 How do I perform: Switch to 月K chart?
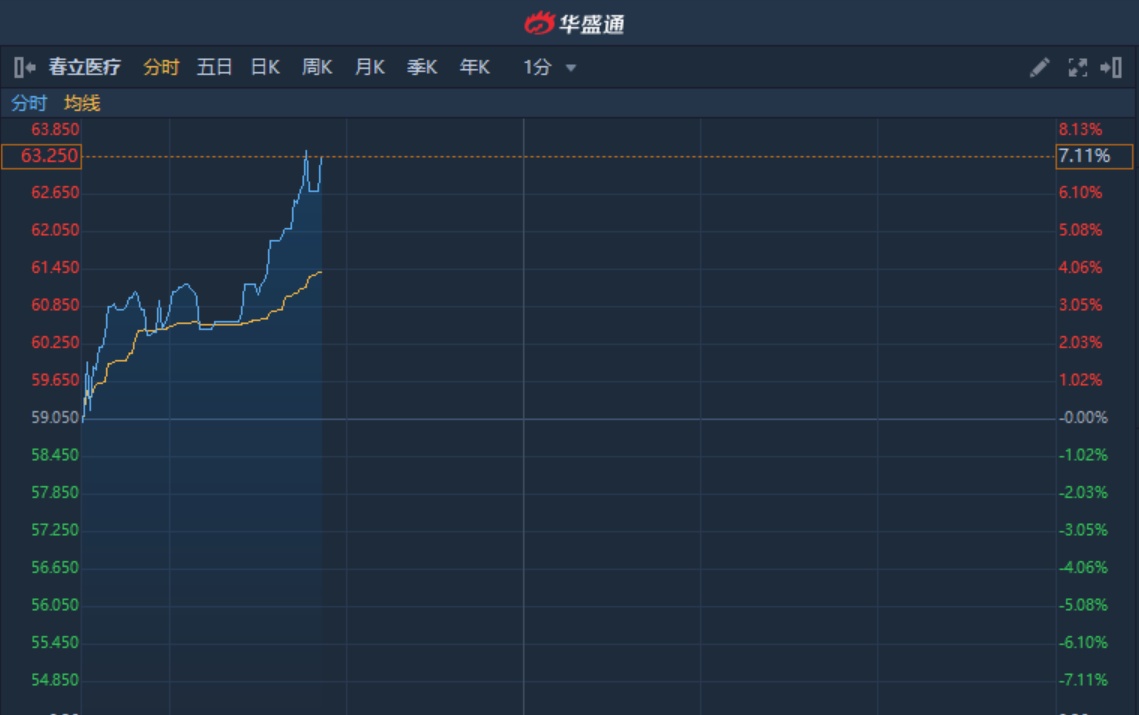pos(370,68)
